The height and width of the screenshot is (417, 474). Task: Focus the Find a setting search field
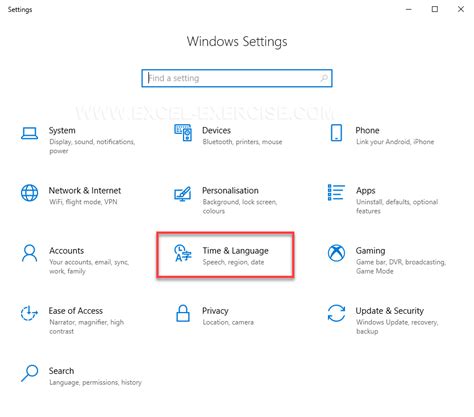237,78
